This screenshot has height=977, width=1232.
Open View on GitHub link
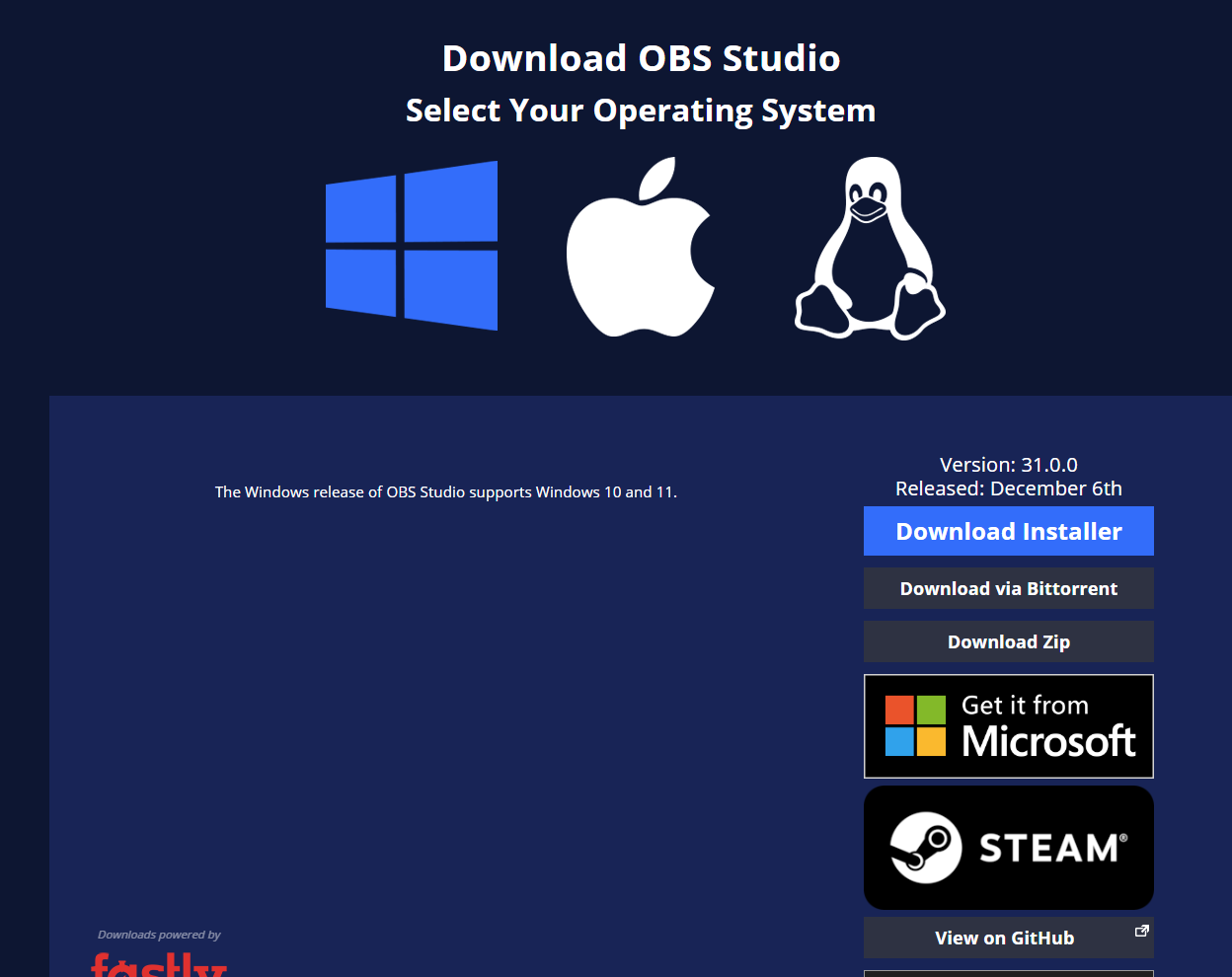click(x=1008, y=938)
